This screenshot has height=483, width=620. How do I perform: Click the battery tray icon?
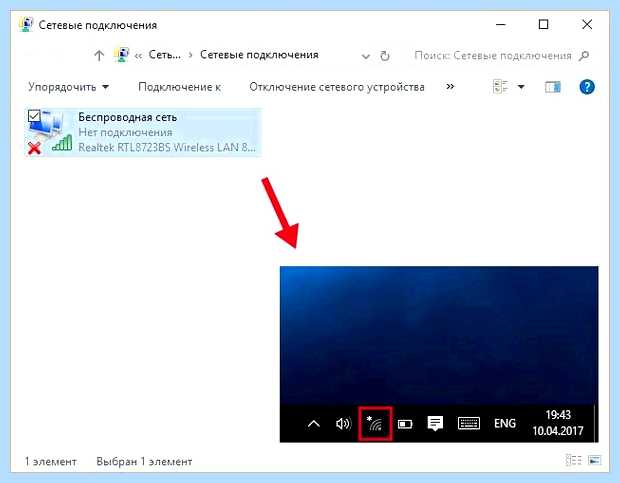405,424
